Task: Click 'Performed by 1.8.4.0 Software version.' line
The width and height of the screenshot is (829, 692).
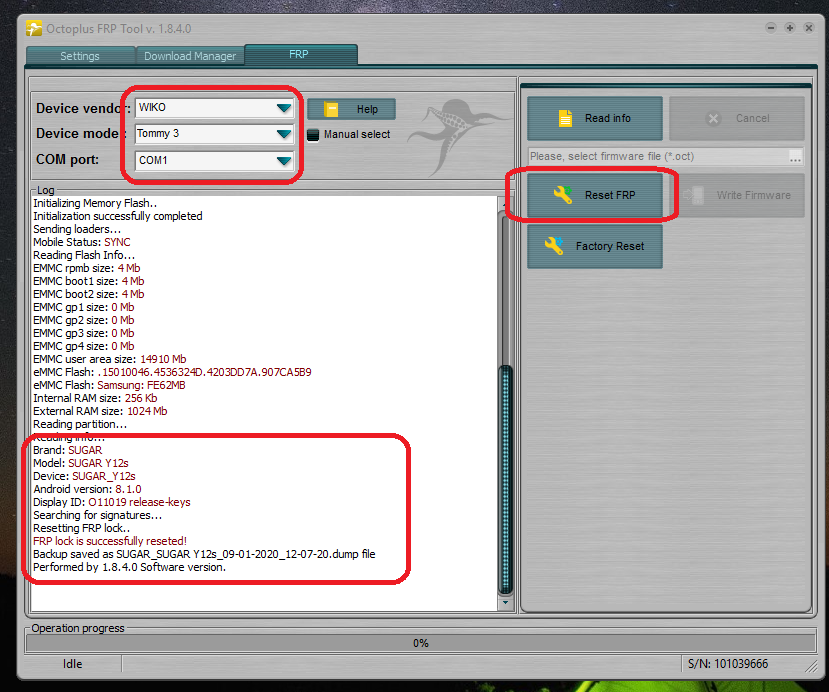Action: 130,567
